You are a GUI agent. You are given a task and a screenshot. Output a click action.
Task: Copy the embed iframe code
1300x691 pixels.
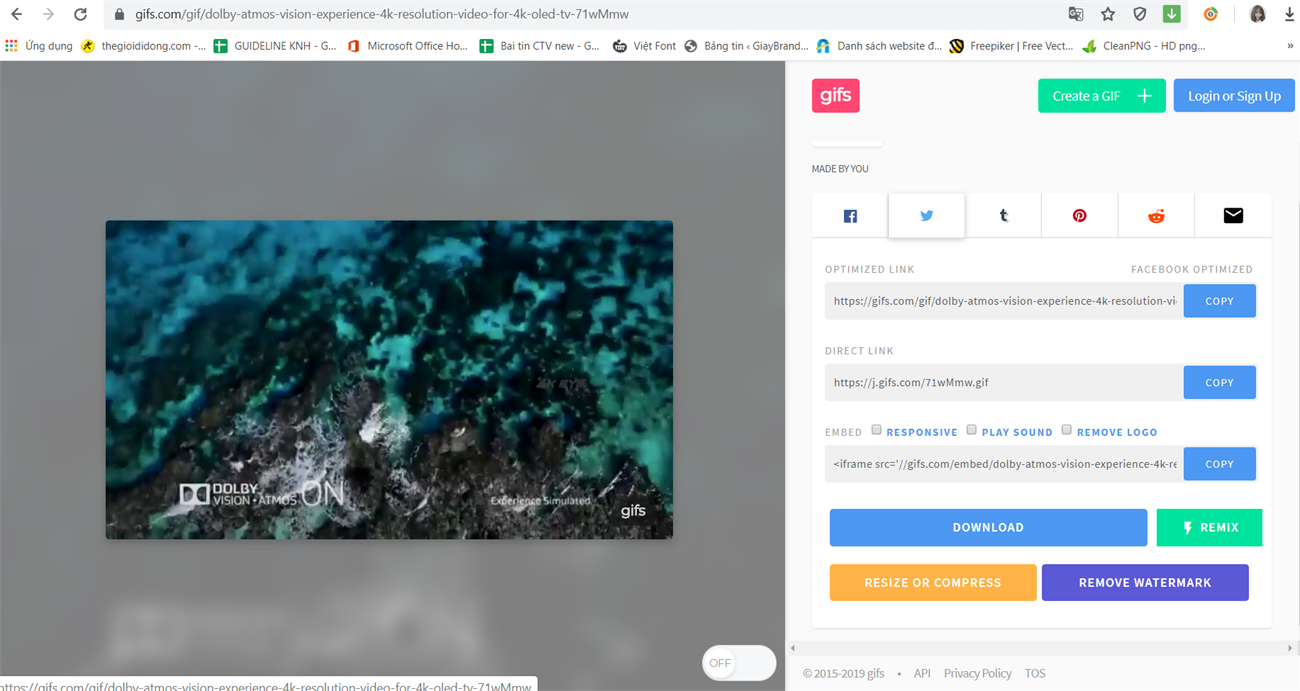pos(1219,464)
